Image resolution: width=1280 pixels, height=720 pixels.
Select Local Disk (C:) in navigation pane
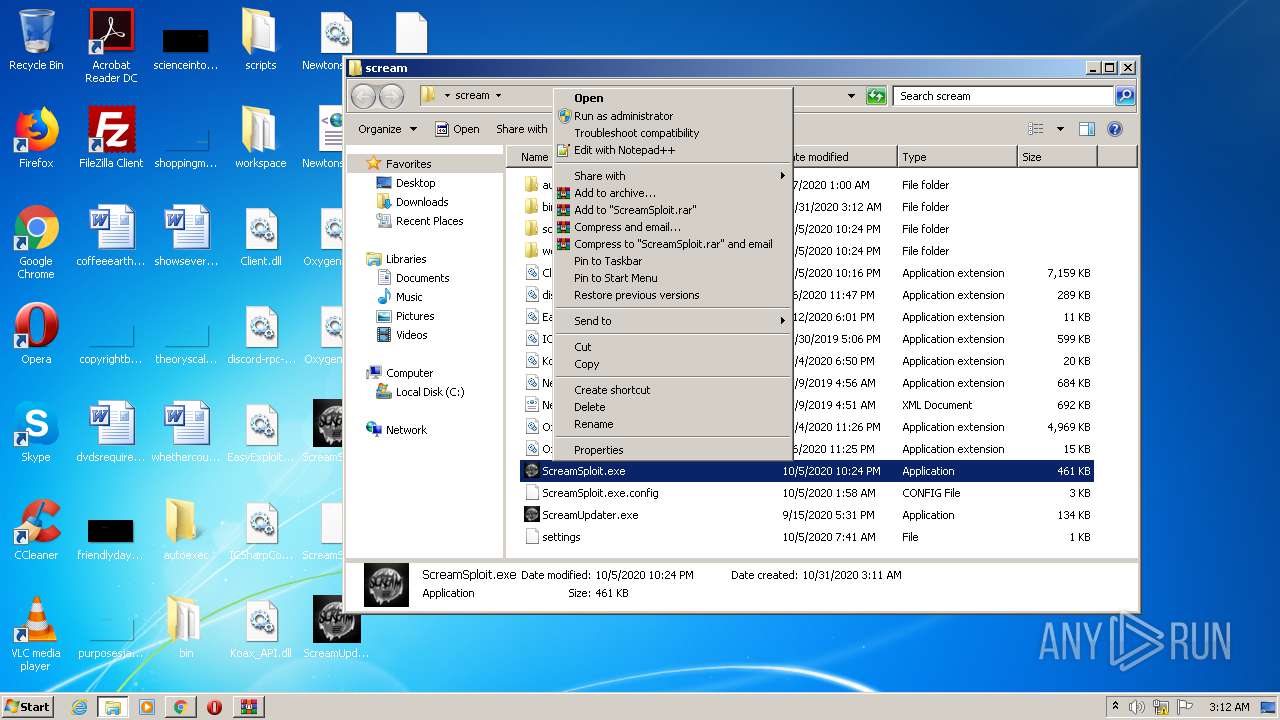coord(420,392)
